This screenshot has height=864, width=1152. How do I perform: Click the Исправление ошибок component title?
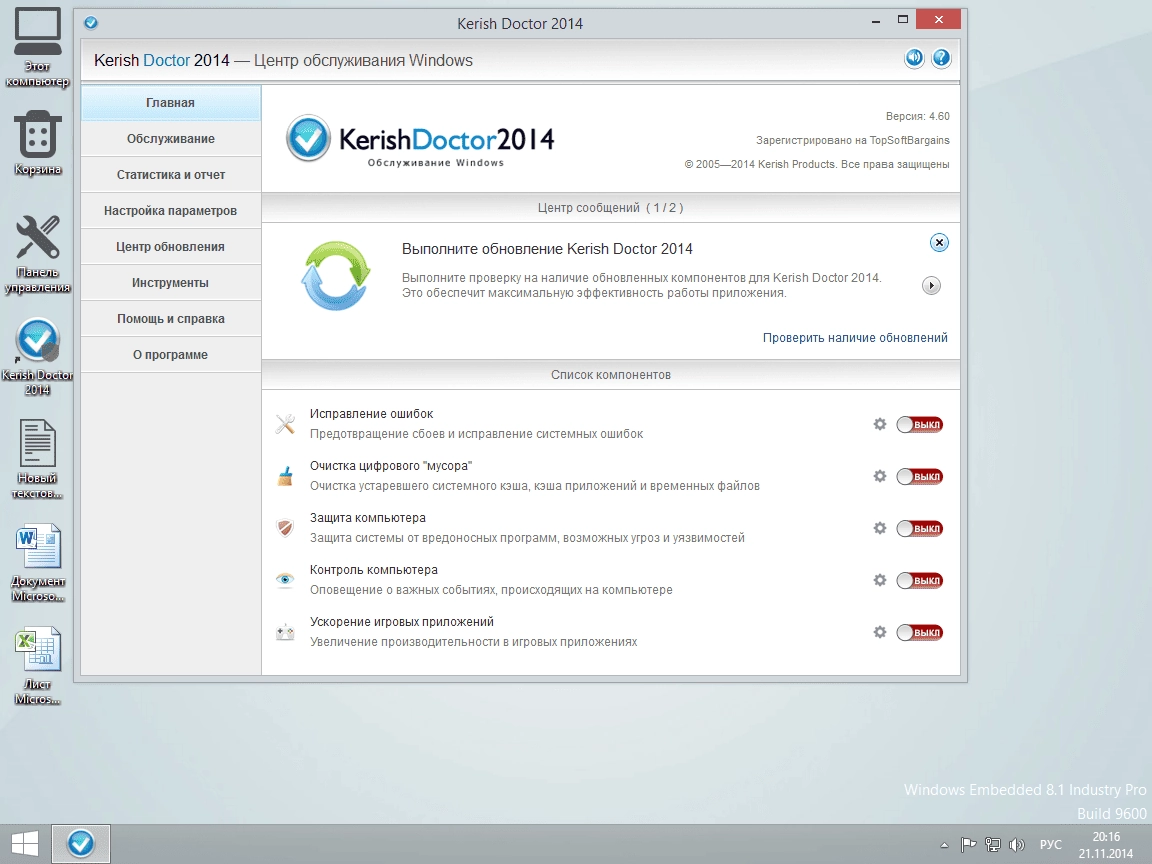point(371,414)
